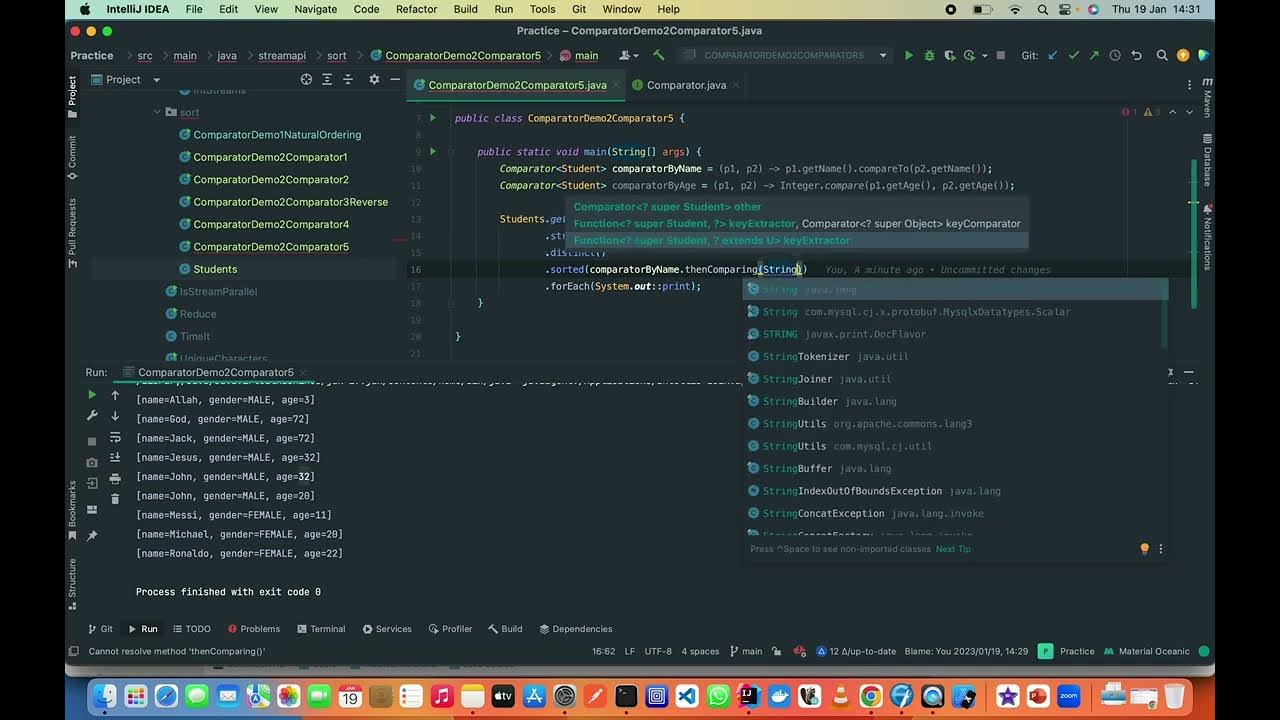
Task: Expand all nodes in the Project panel
Action: (327, 79)
